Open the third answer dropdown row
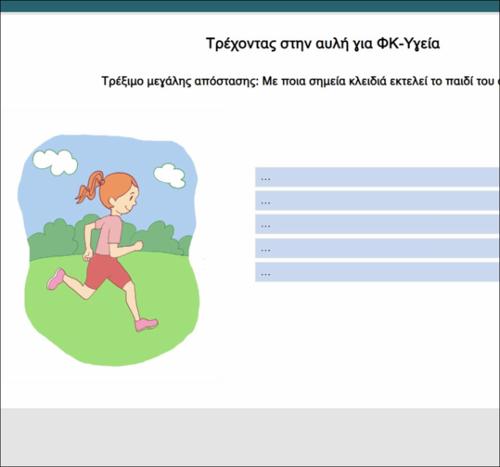 point(377,224)
